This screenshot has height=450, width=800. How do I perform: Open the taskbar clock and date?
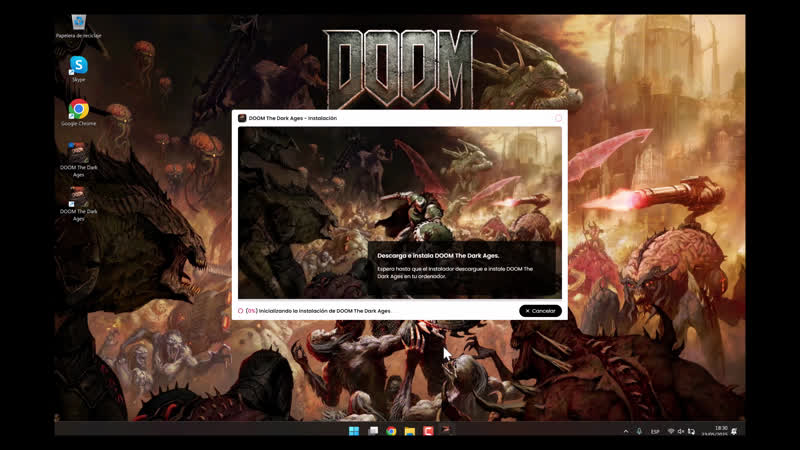click(x=715, y=431)
